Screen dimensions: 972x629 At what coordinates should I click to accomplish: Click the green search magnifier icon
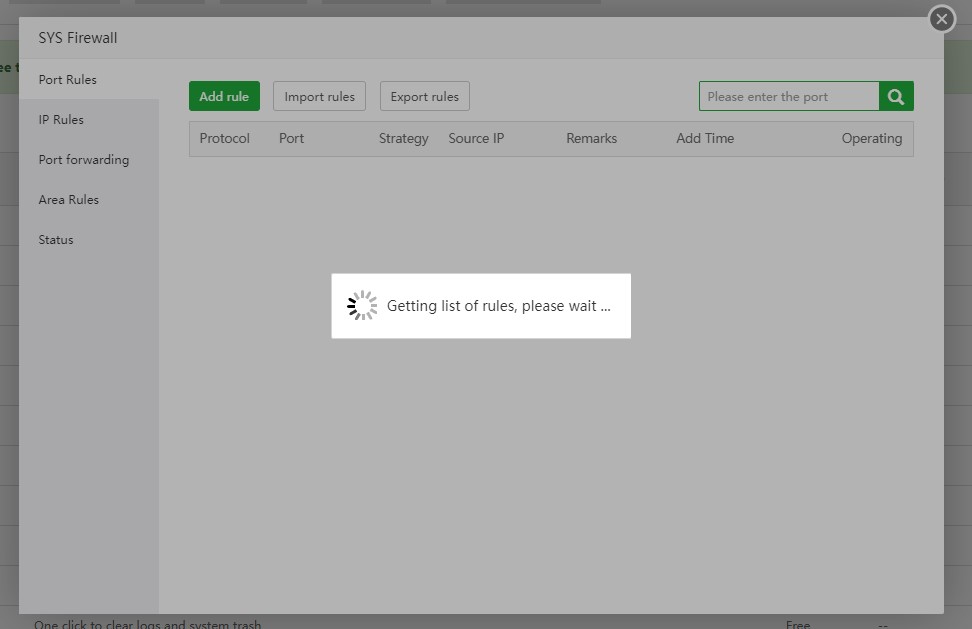click(894, 96)
